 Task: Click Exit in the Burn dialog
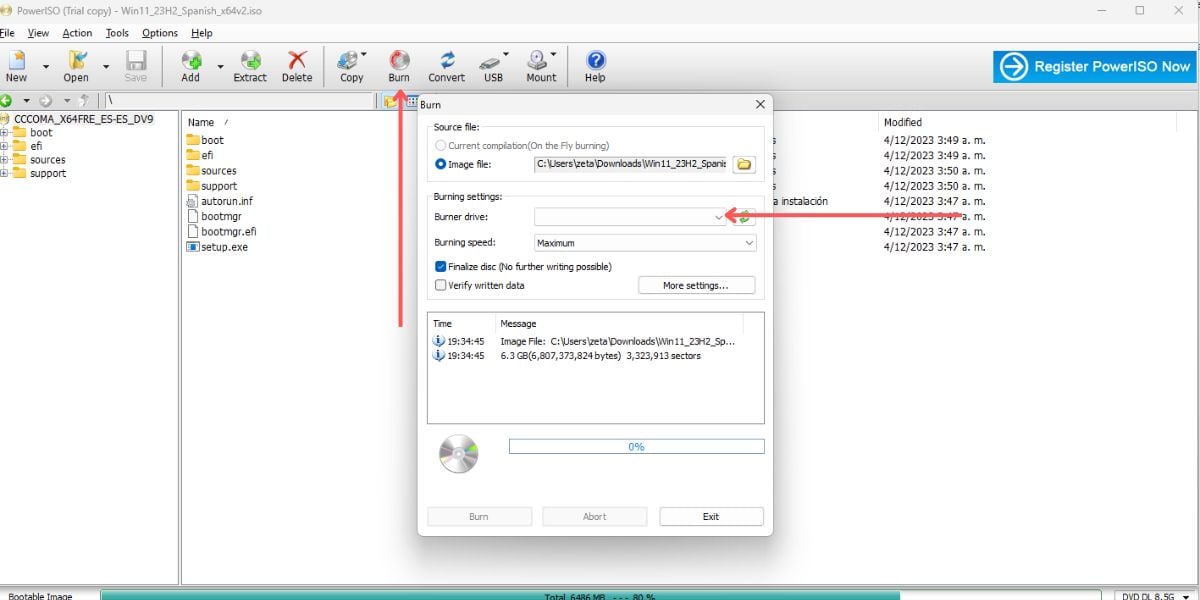coord(711,517)
